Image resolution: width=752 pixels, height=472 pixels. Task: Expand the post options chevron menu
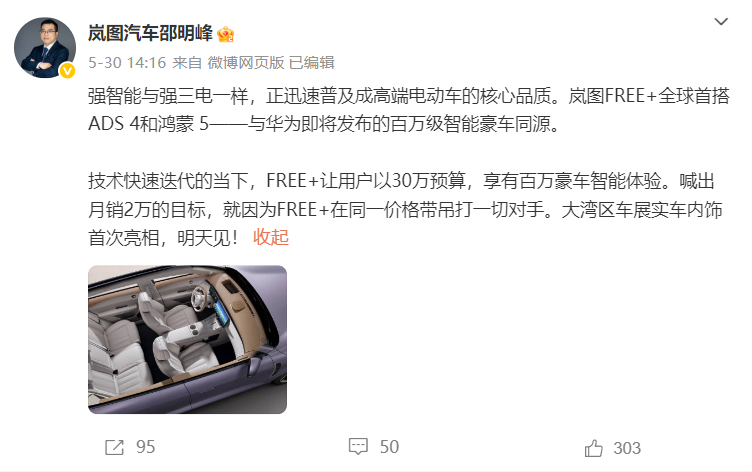coord(721,22)
